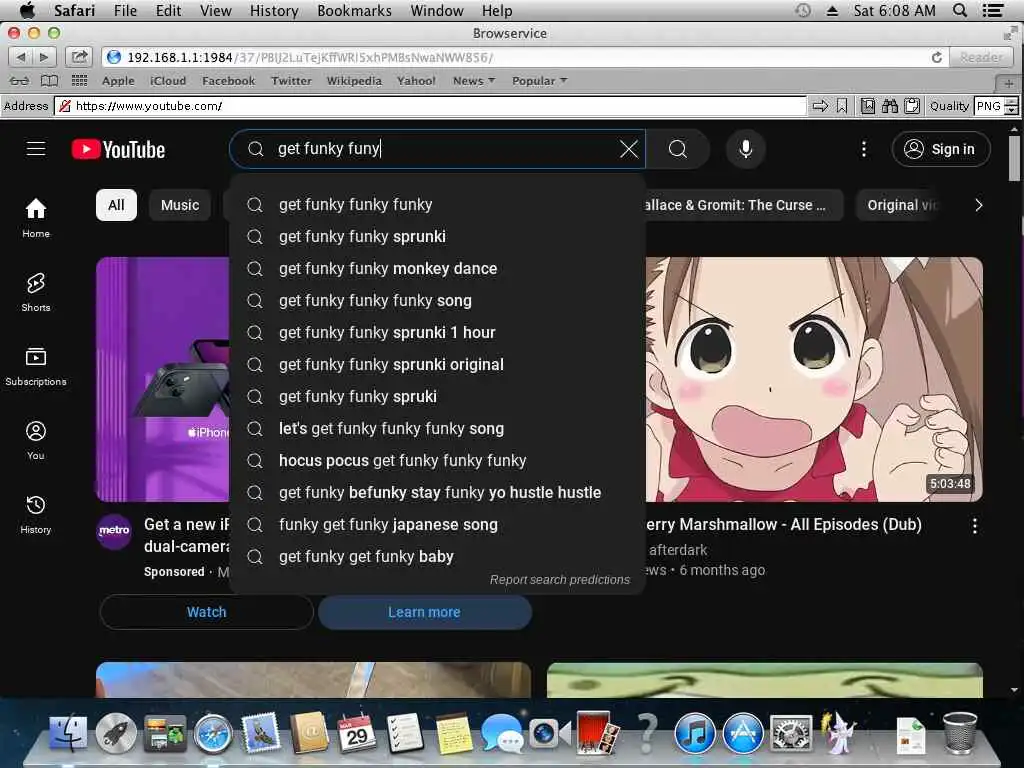Choose suggestion 'get funky funky funky'

point(437,204)
